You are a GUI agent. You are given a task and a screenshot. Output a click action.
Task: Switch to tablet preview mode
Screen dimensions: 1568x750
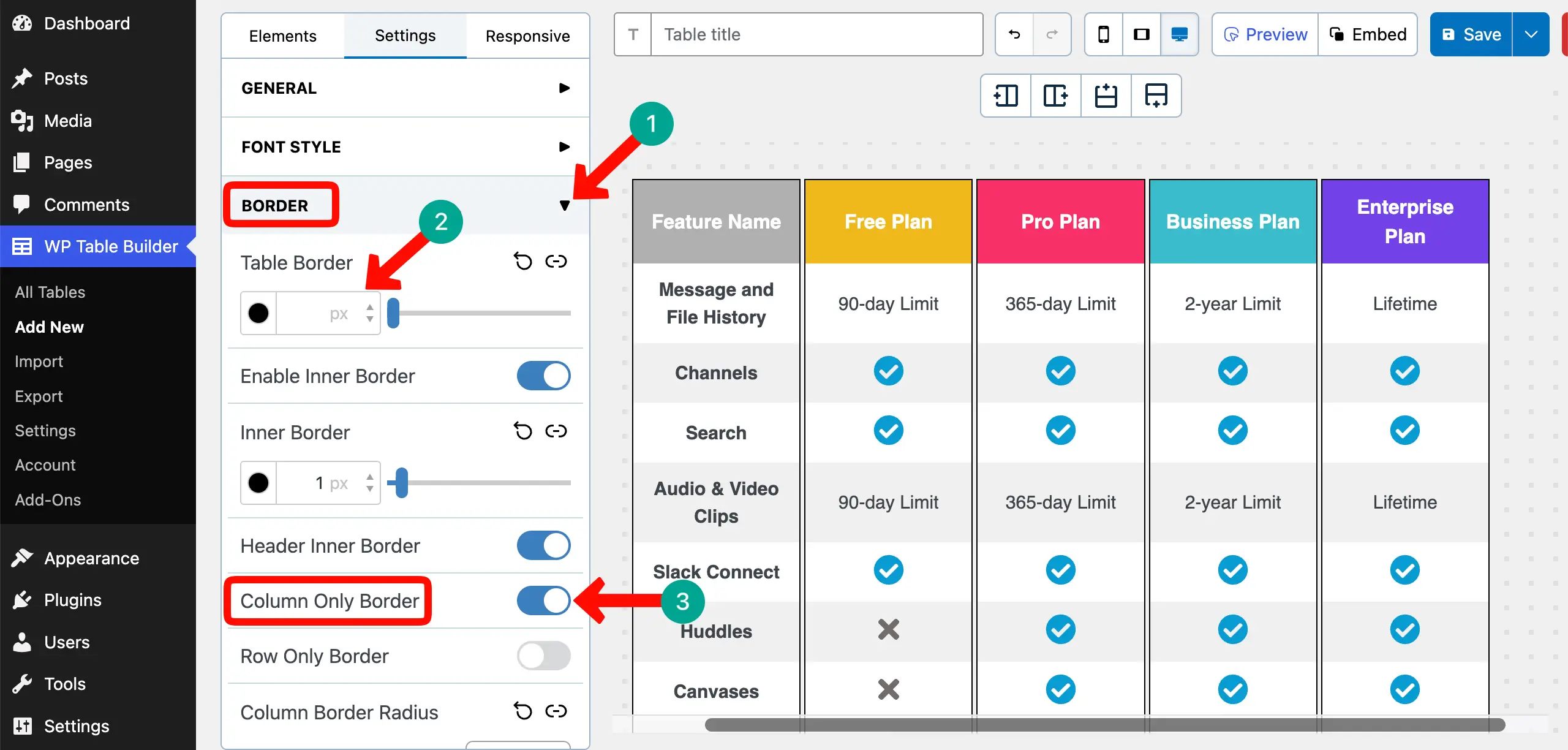[x=1141, y=34]
